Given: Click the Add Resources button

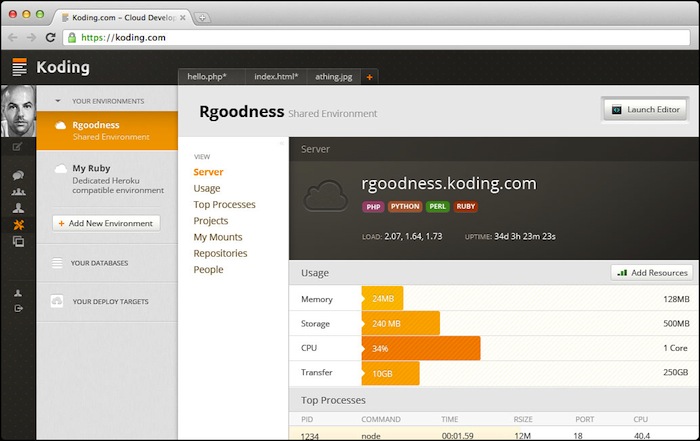Looking at the screenshot, I should 651,272.
